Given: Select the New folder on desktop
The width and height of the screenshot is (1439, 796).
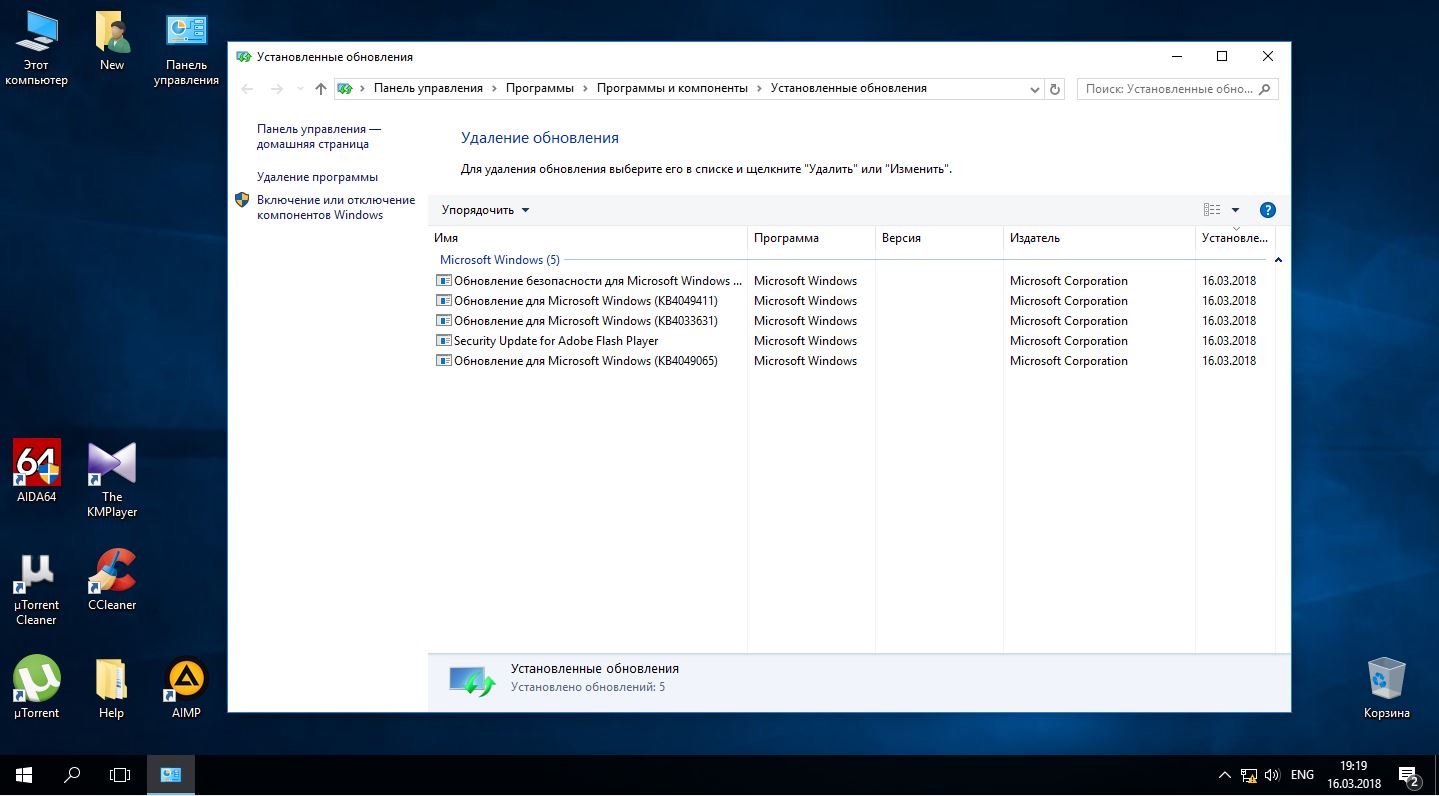Looking at the screenshot, I should click(x=112, y=42).
